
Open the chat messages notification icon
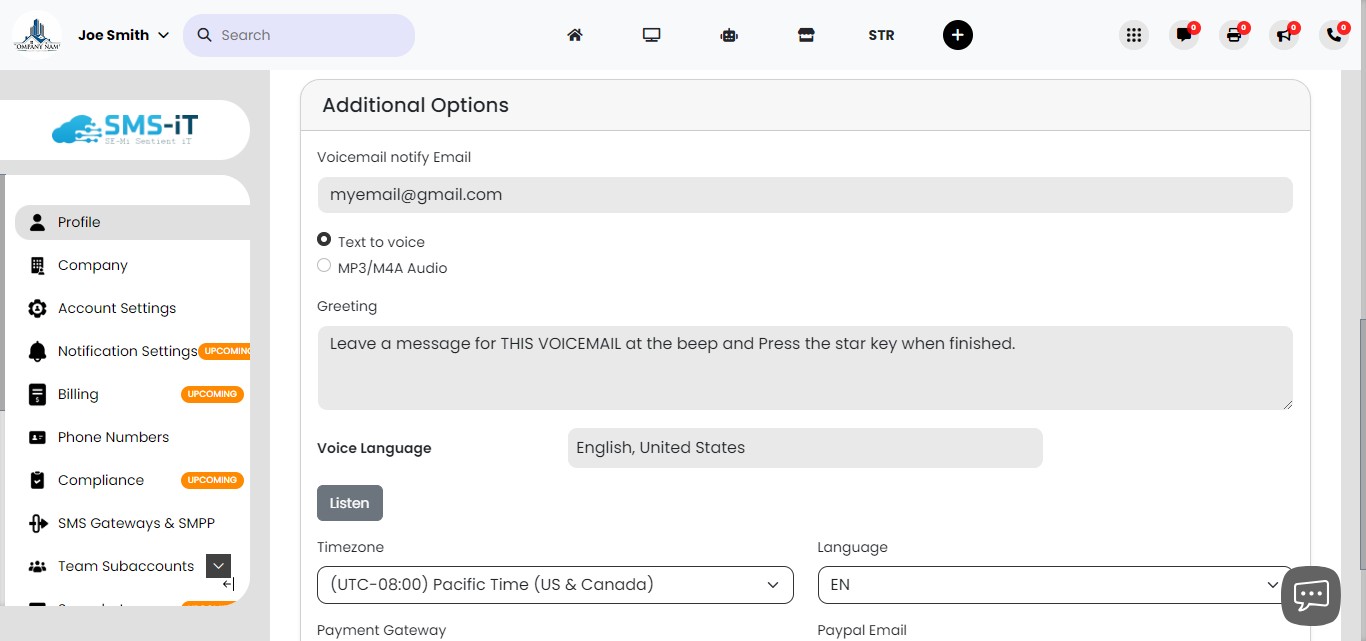1184,35
